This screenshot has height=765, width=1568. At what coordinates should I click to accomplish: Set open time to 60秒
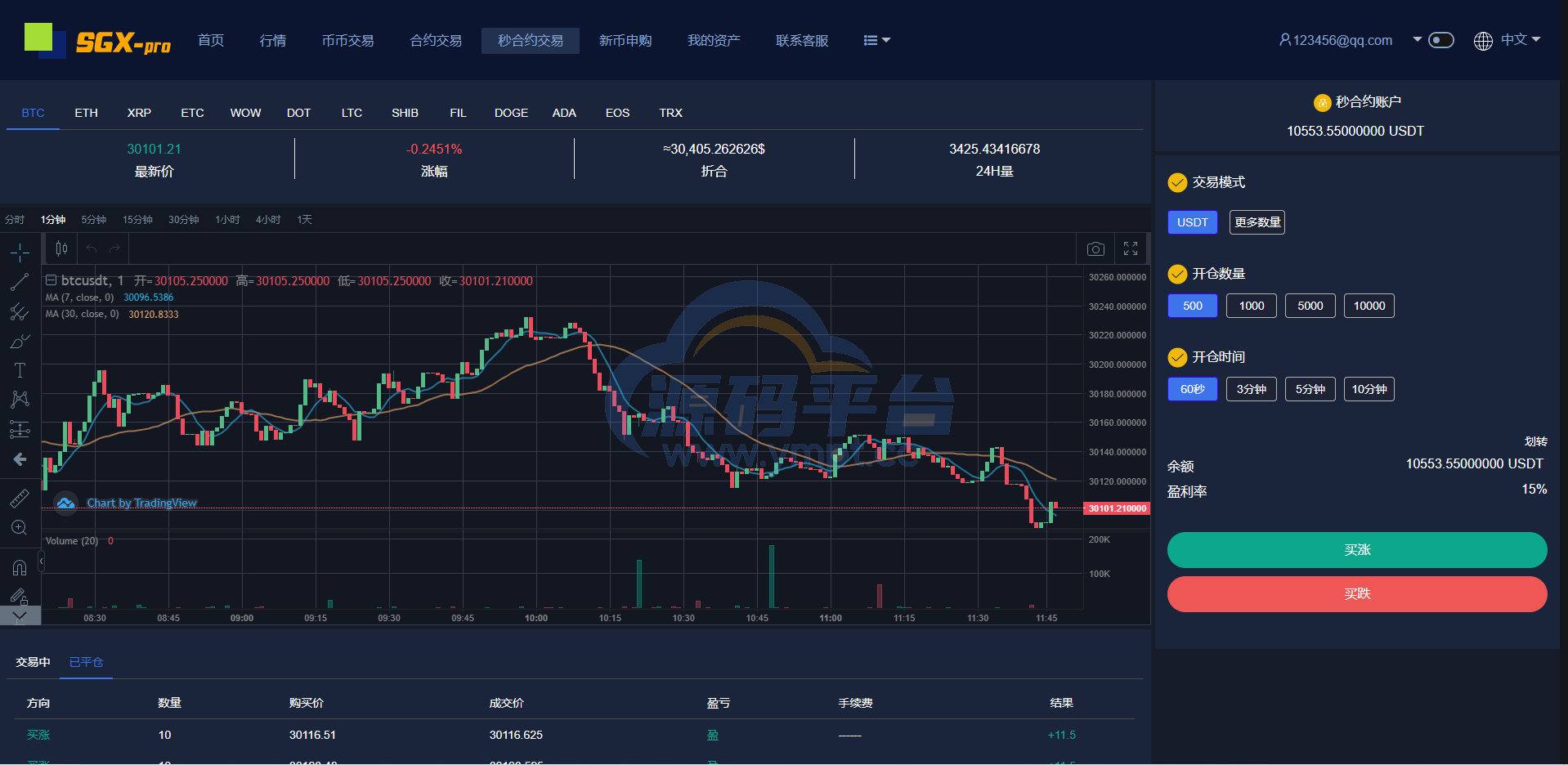click(1193, 389)
